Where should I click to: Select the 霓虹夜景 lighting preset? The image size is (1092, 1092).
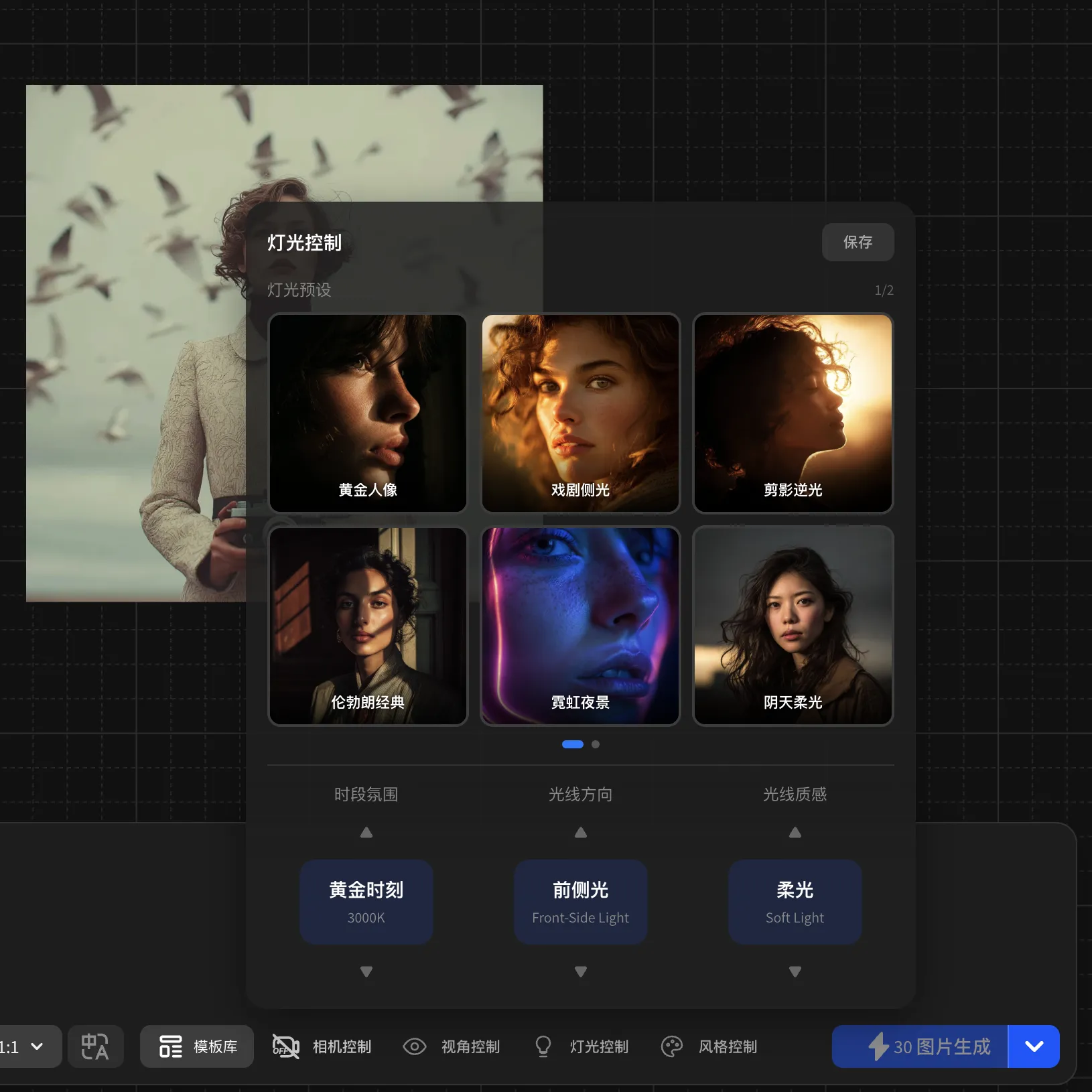coord(581,626)
